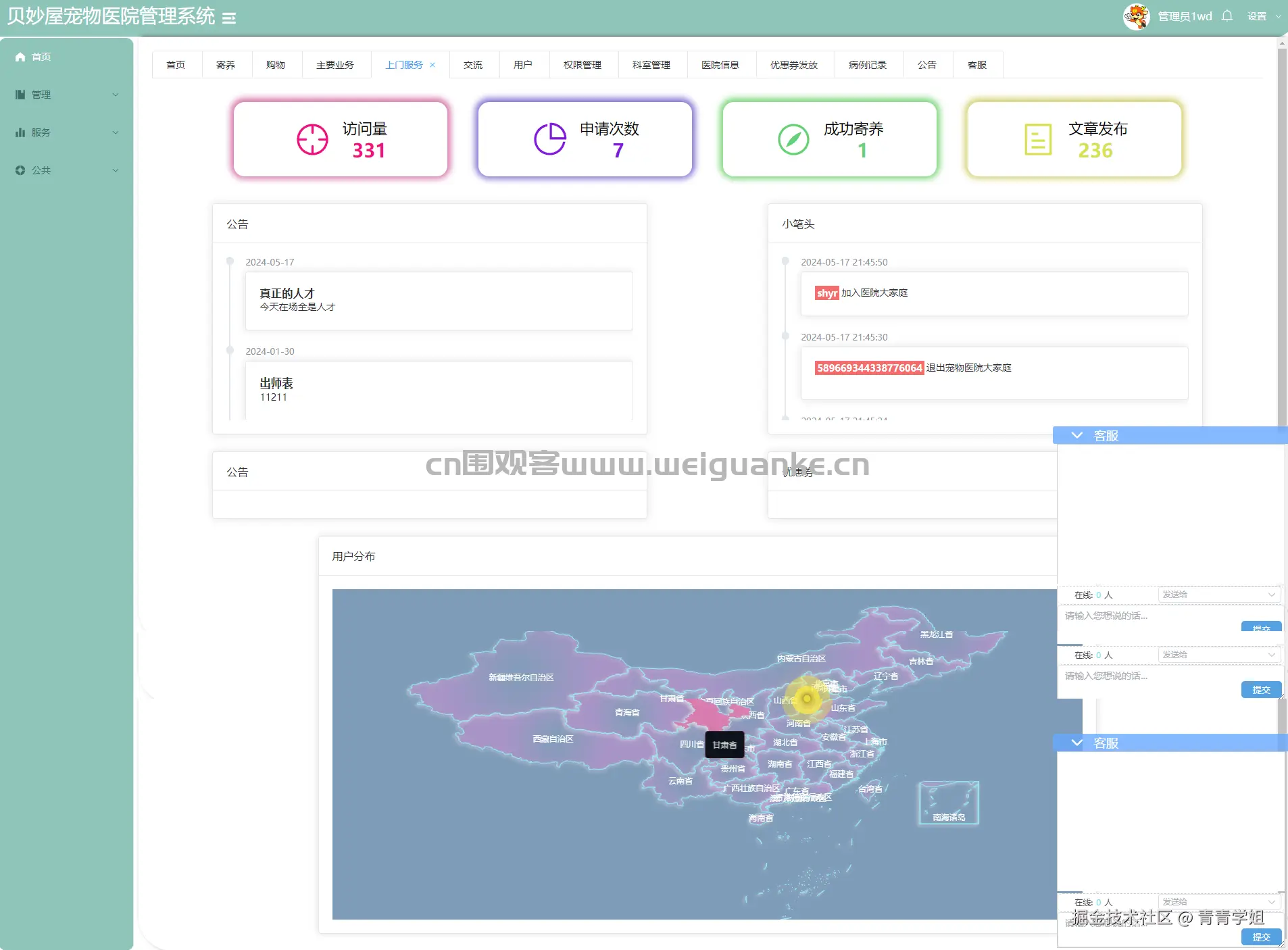Expand the 公共 sidebar submenu arrow
1288x950 pixels.
pyautogui.click(x=116, y=170)
